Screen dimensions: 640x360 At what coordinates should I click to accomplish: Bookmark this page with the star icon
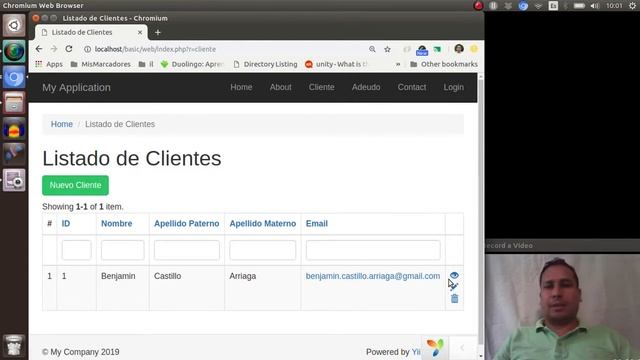coord(387,49)
